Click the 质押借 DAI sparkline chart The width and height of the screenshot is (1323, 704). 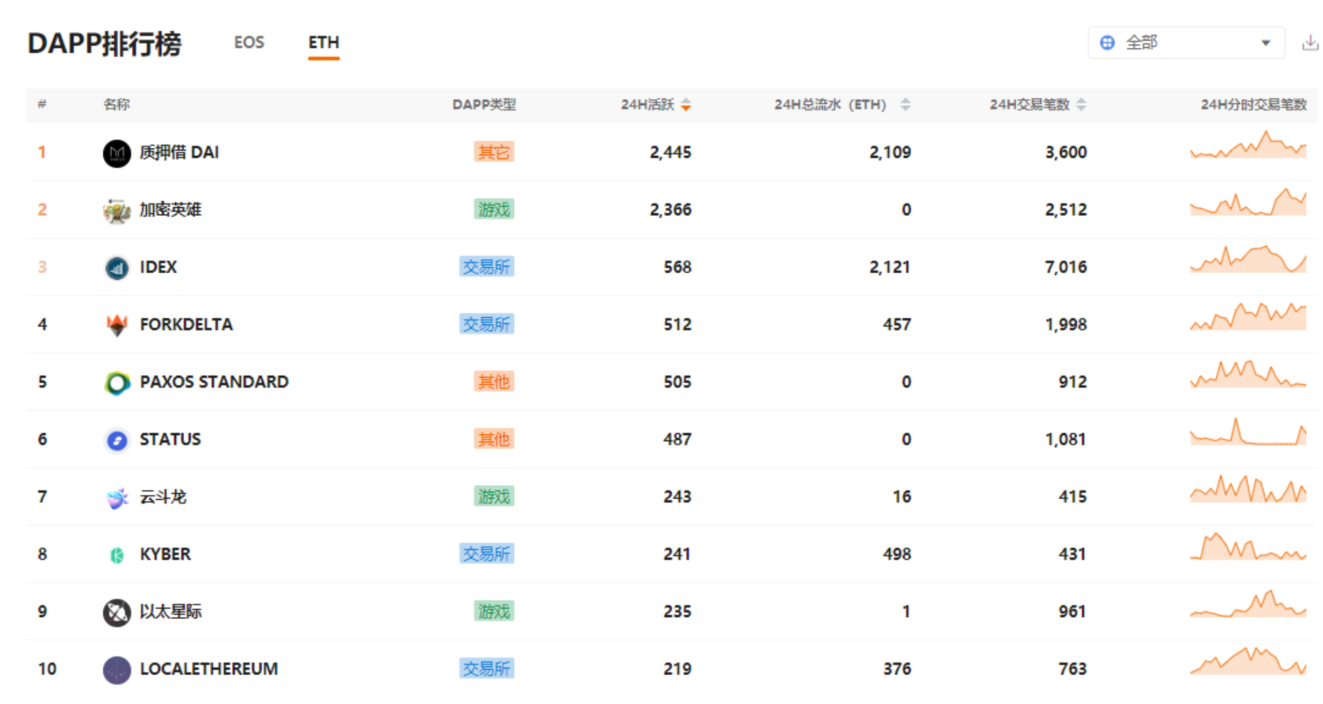point(1248,145)
